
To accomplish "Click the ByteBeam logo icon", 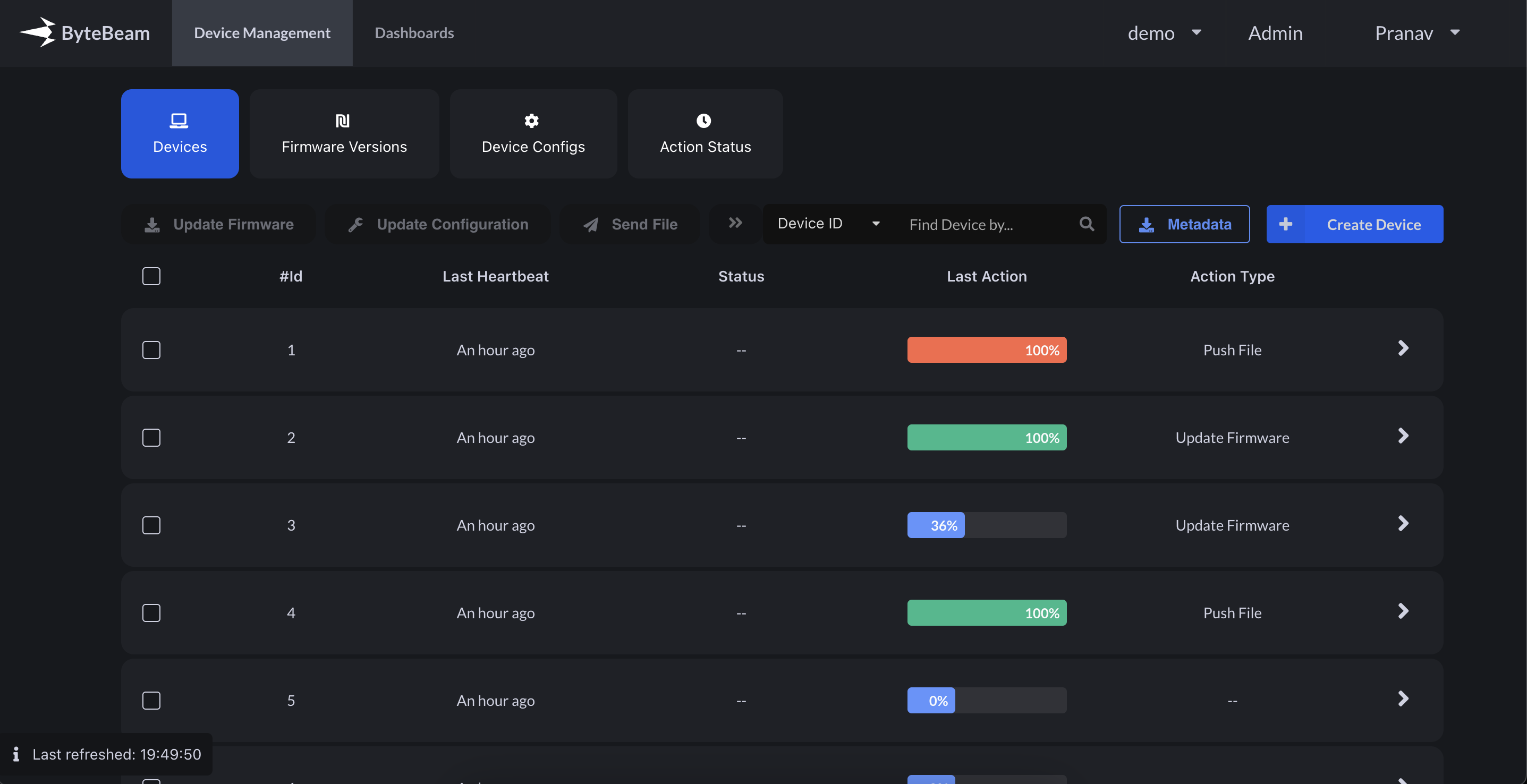I will pyautogui.click(x=38, y=32).
